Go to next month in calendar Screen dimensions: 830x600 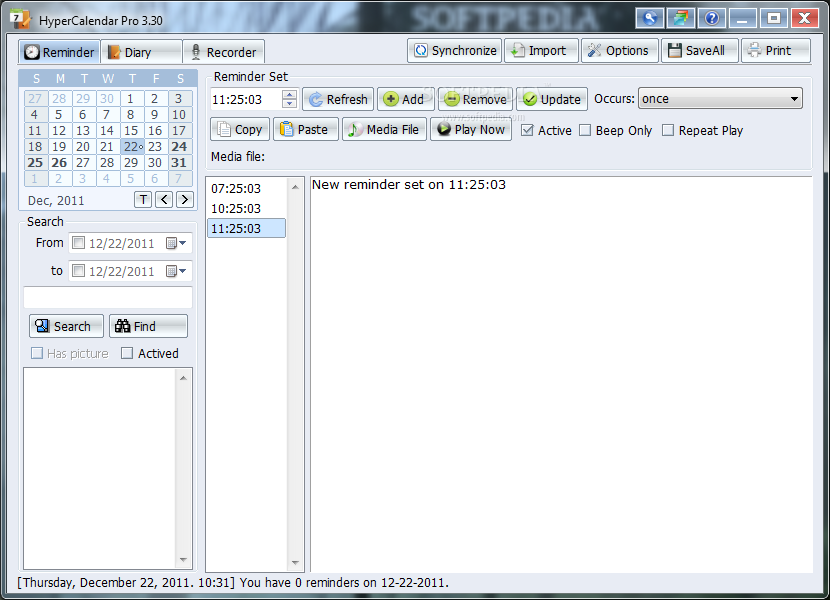[x=184, y=200]
